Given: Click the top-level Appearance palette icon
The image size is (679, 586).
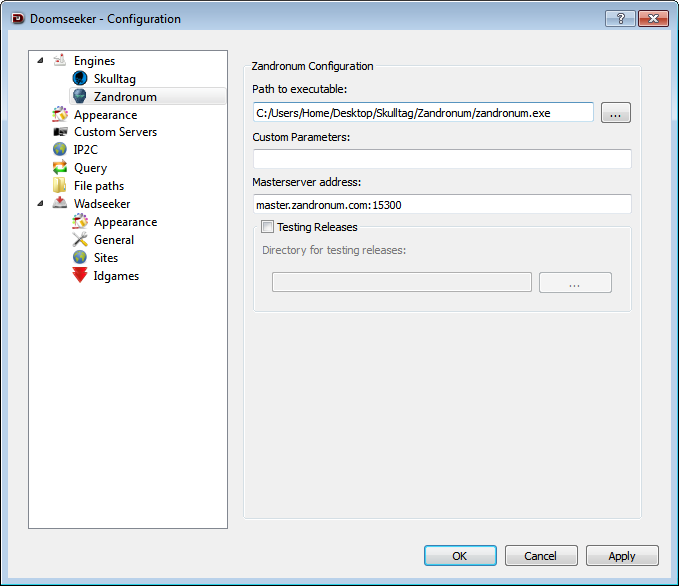Looking at the screenshot, I should pyautogui.click(x=60, y=114).
